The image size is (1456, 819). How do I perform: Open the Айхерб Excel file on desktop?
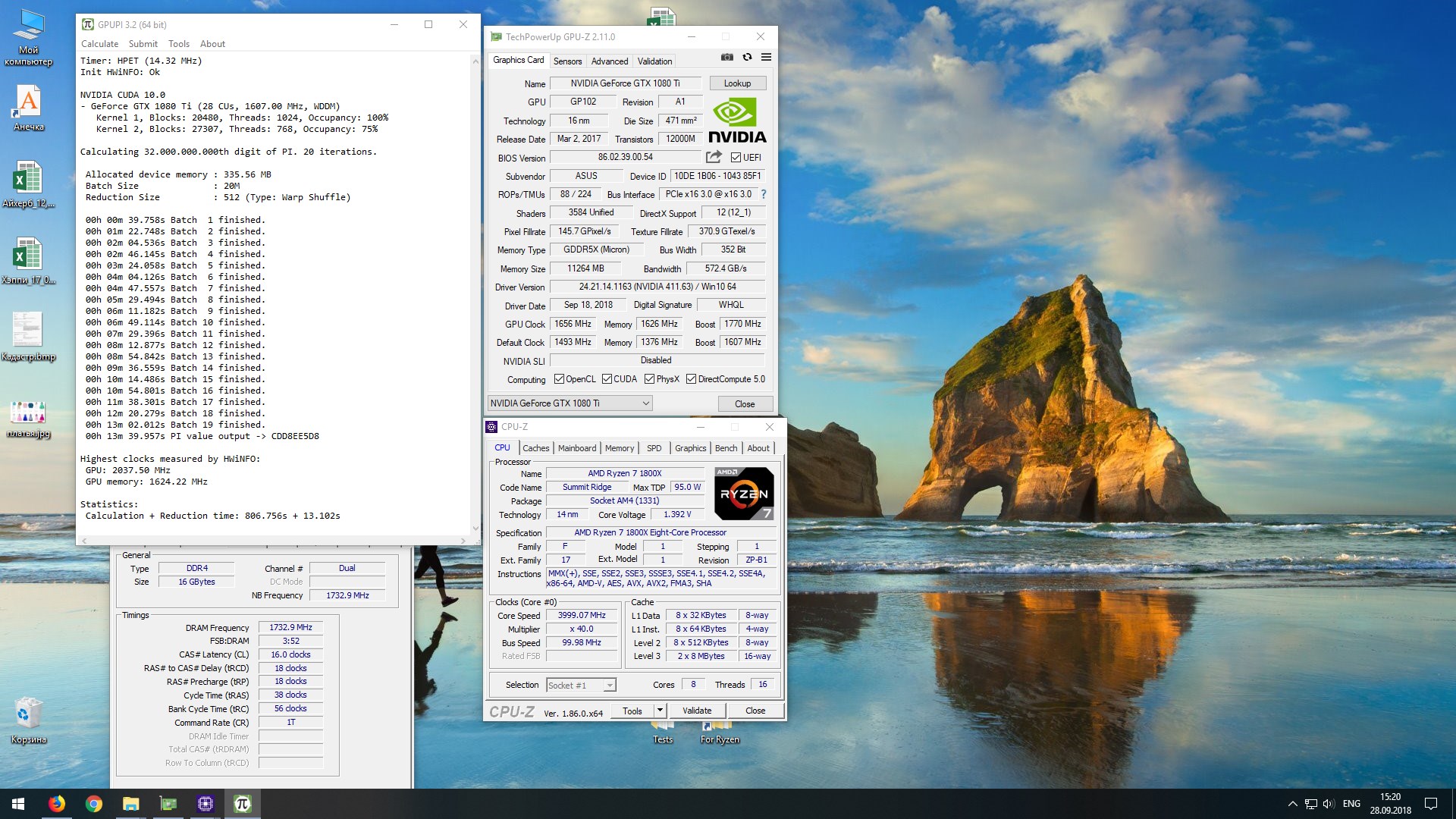tap(29, 184)
